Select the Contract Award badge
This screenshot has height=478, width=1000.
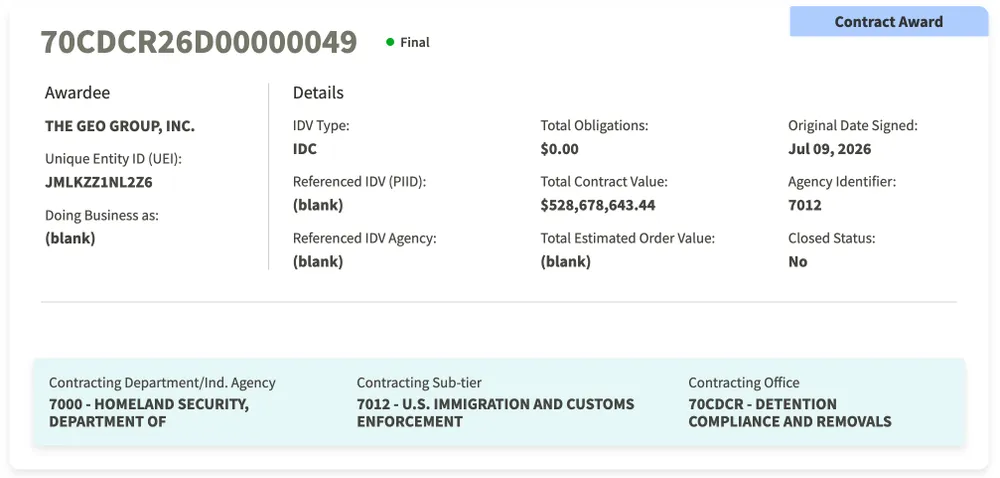(x=888, y=22)
